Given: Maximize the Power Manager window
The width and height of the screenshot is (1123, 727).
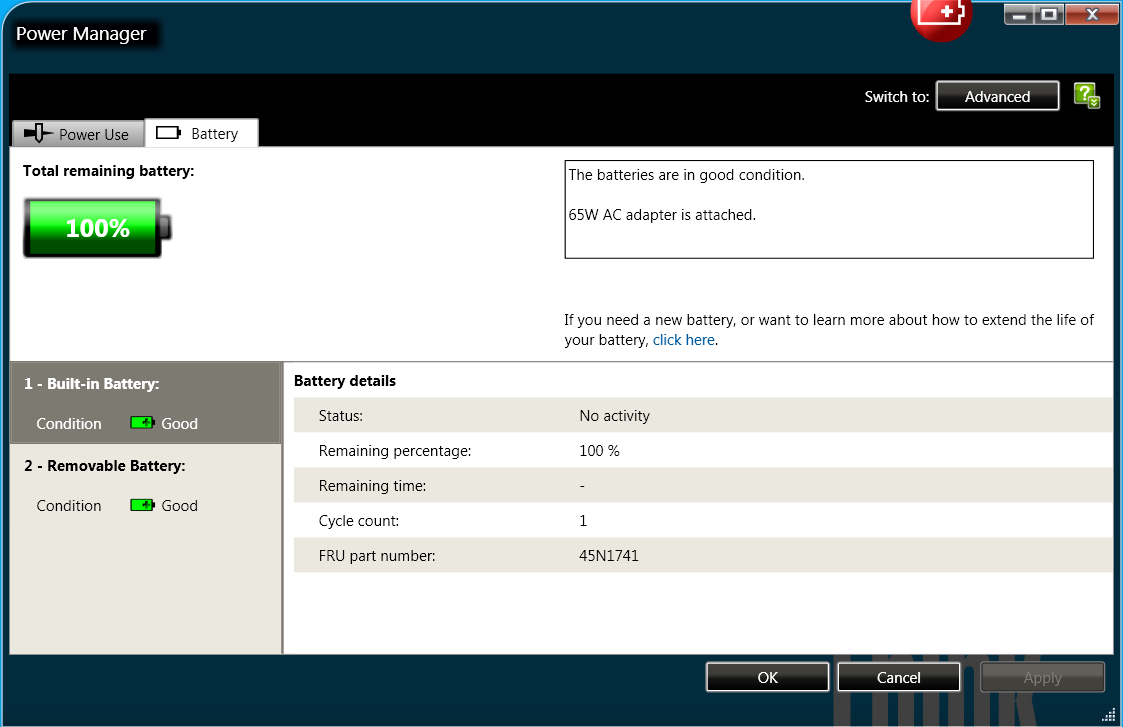Looking at the screenshot, I should [x=1049, y=15].
